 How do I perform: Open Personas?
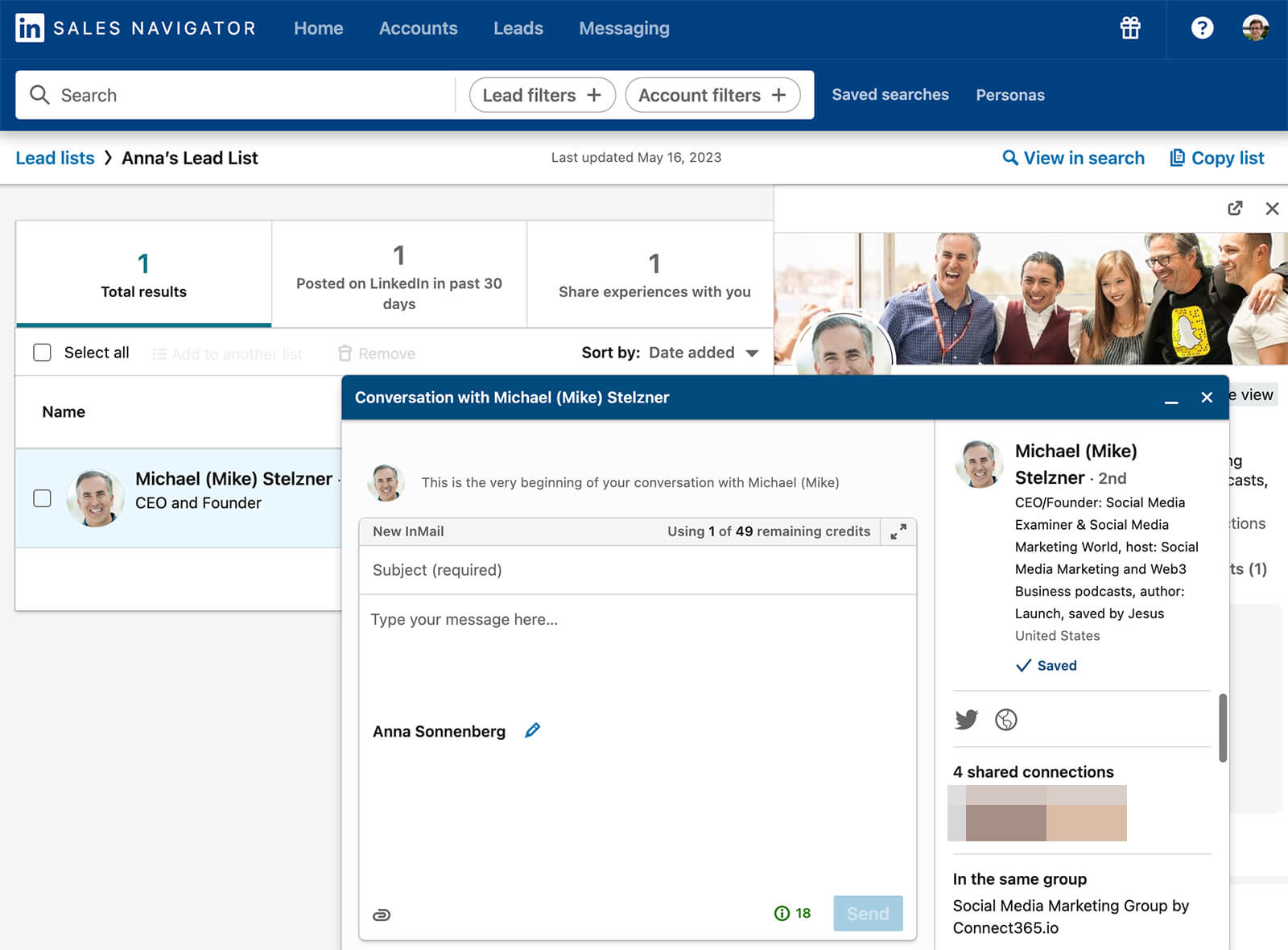click(x=1010, y=95)
